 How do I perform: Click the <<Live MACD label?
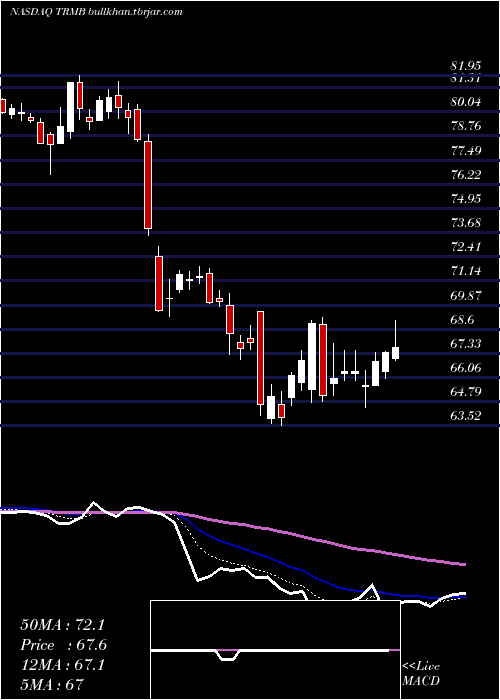[x=421, y=674]
